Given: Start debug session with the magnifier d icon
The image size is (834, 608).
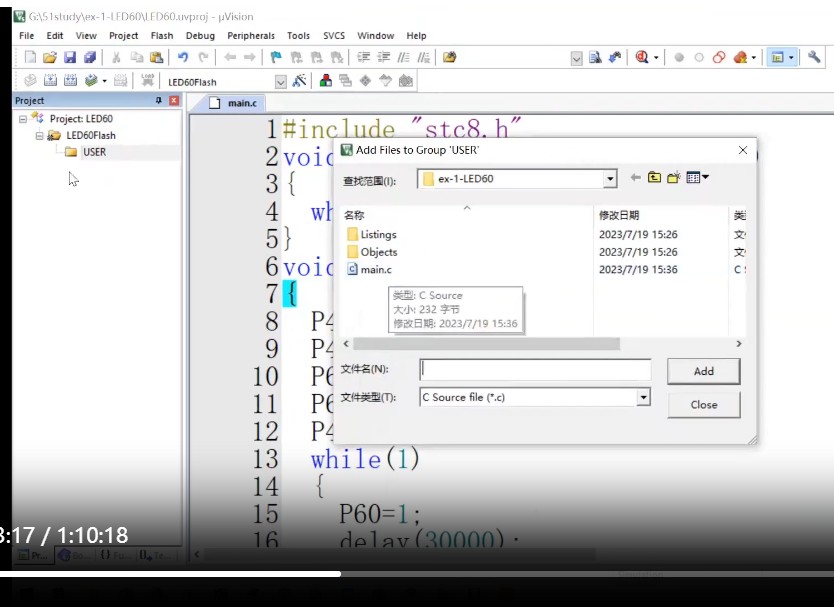Looking at the screenshot, I should click(x=642, y=57).
